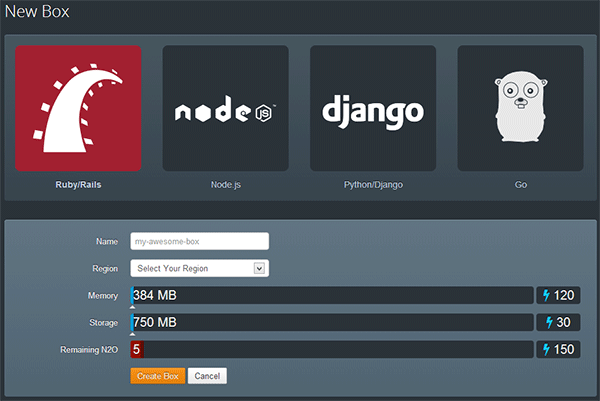Click the Remaining N2O label
Image resolution: width=600 pixels, height=401 pixels.
tap(89, 350)
